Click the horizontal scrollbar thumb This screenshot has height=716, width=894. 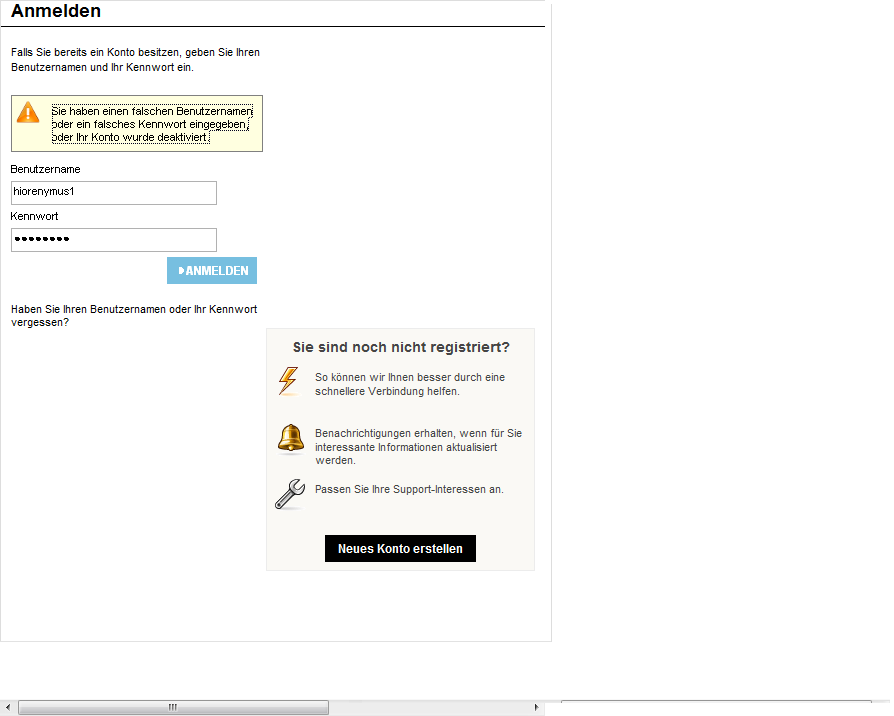[173, 707]
